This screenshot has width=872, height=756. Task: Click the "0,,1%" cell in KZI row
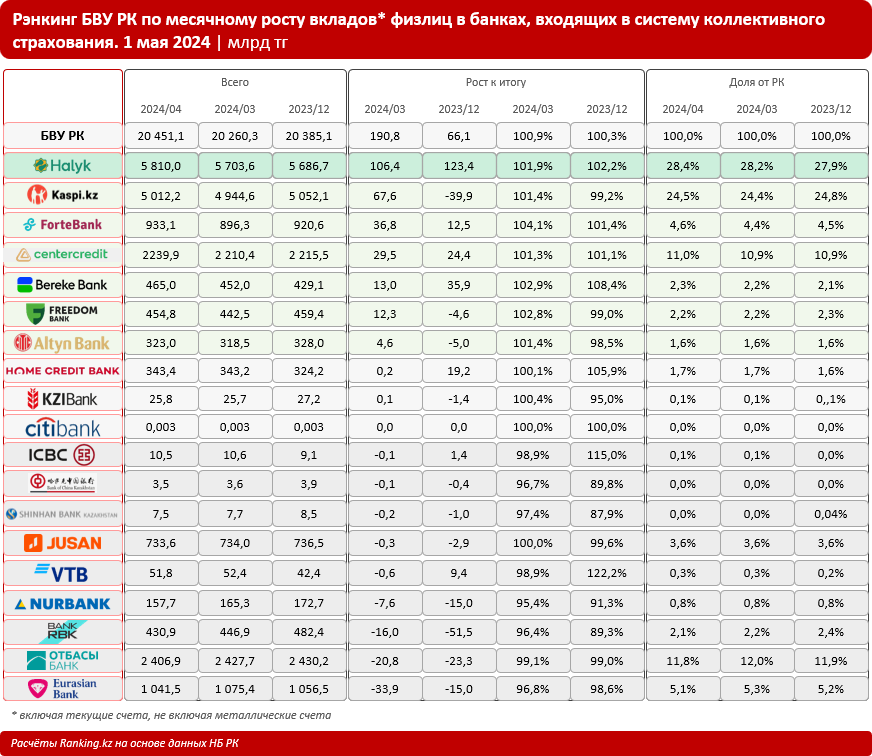pyautogui.click(x=831, y=399)
